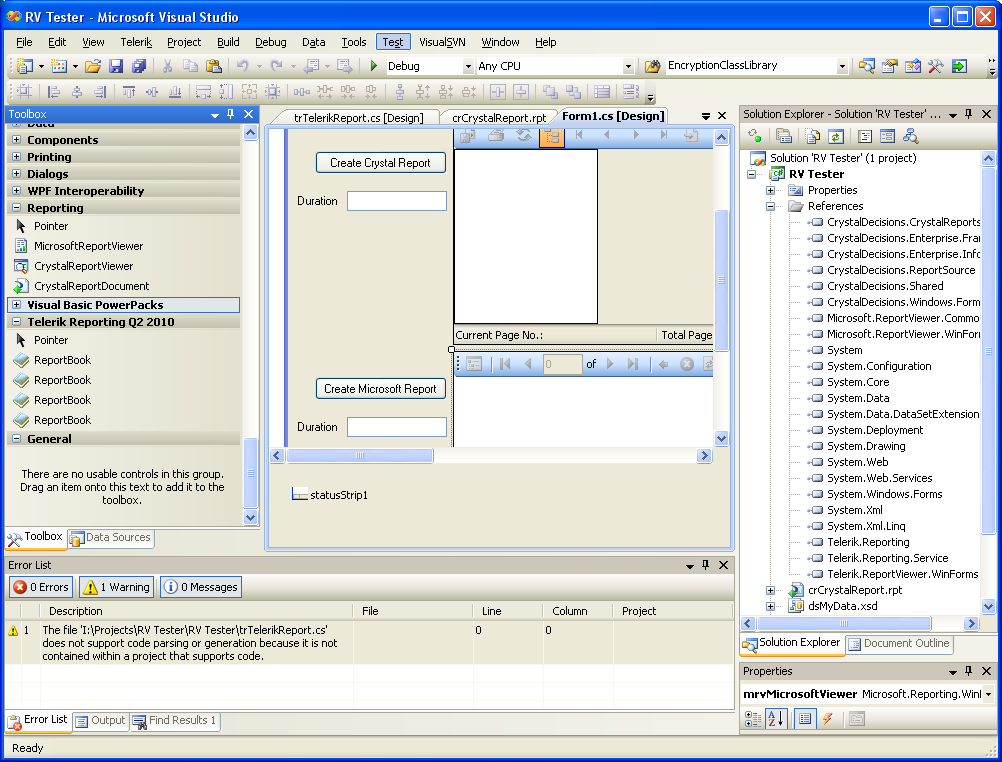This screenshot has width=1002, height=762.
Task: Switch to the Output tab
Action: pos(101,720)
